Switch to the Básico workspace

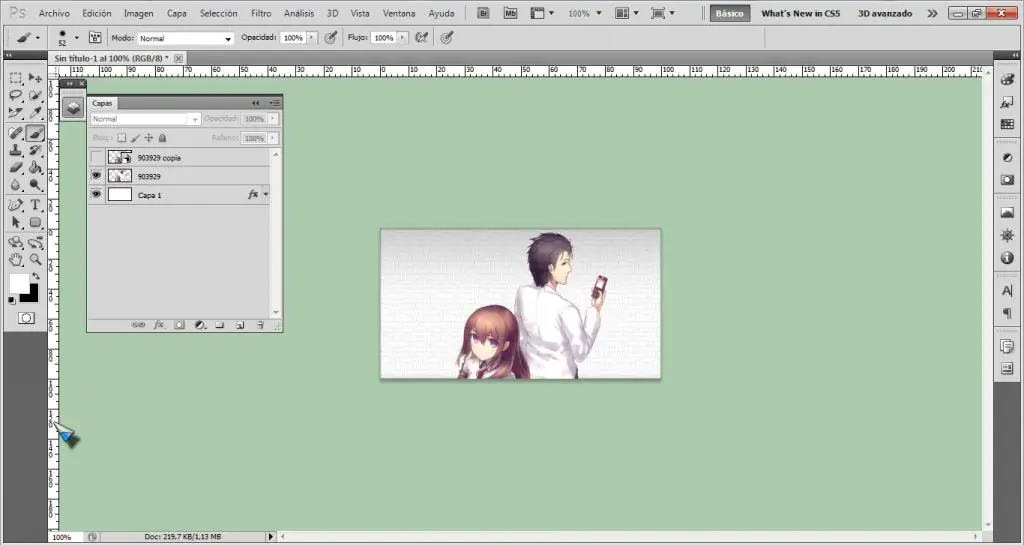pyautogui.click(x=729, y=13)
